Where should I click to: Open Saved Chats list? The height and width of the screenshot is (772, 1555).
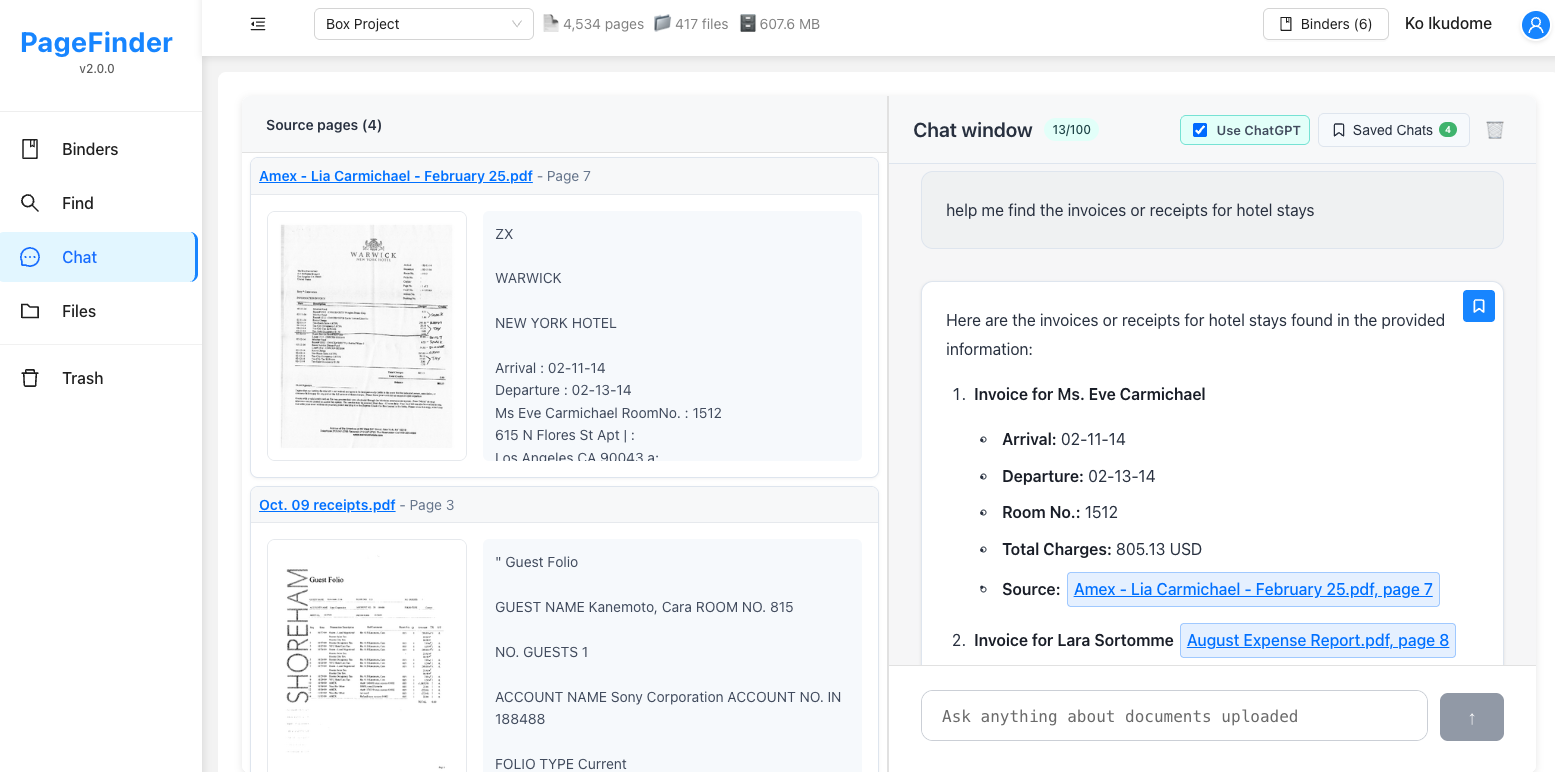click(x=1393, y=130)
